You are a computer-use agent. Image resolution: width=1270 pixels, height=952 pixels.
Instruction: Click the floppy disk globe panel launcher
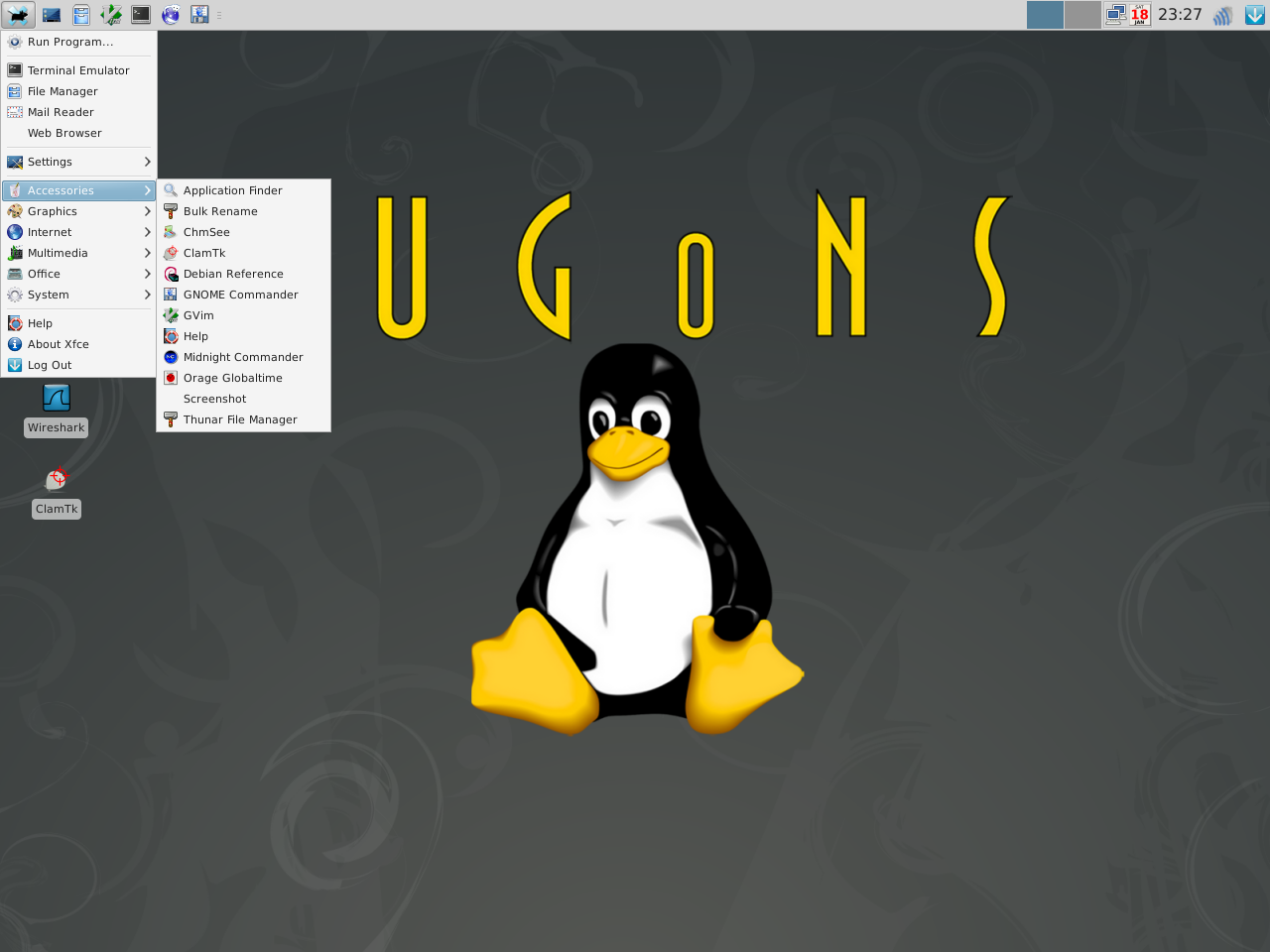199,15
